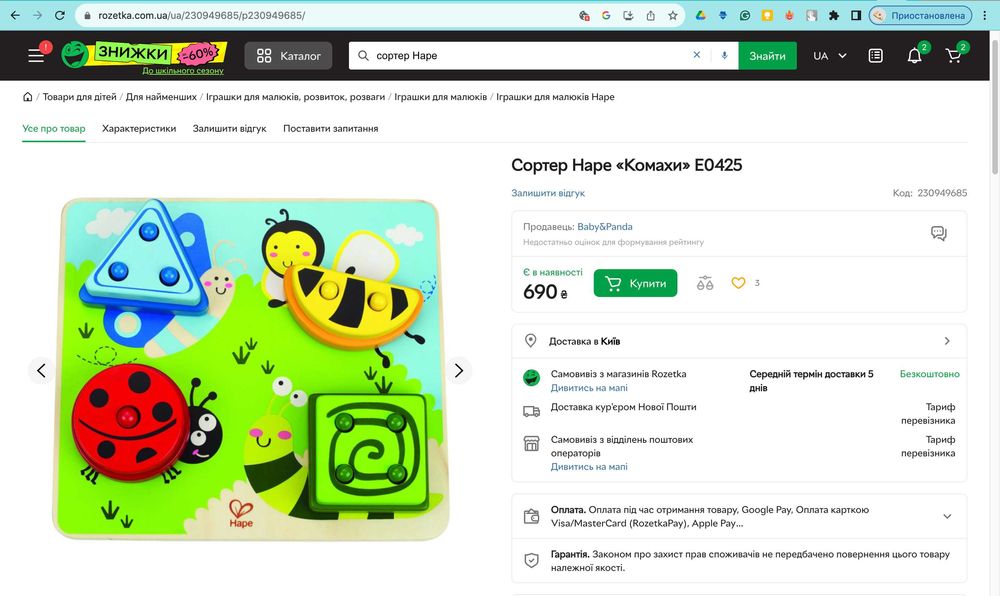Clear the search query with X

[696, 55]
